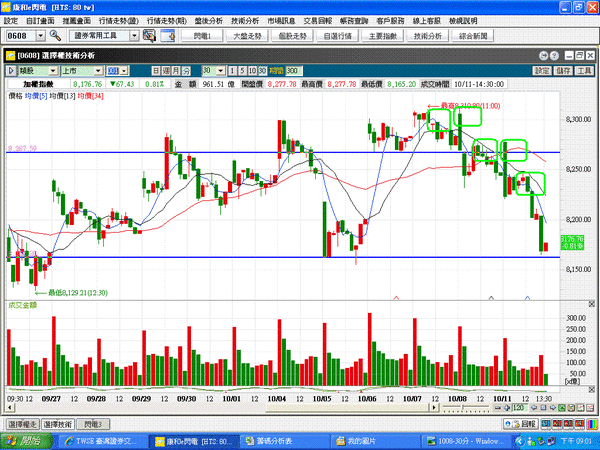Click the line-draw icon in the bottom tool row
Screen dimensions: 600x450
pos(580,408)
